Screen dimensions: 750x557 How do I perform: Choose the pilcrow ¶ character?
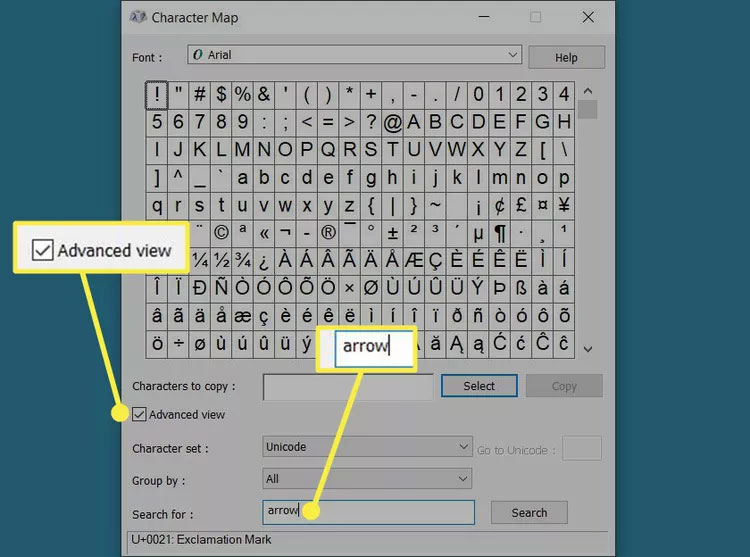coord(499,233)
